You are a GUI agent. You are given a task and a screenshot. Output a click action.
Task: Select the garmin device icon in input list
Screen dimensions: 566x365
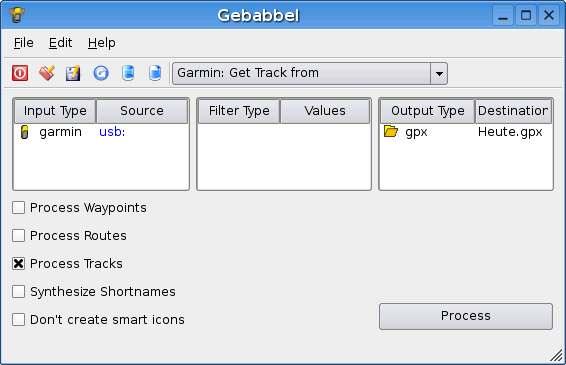tap(25, 132)
